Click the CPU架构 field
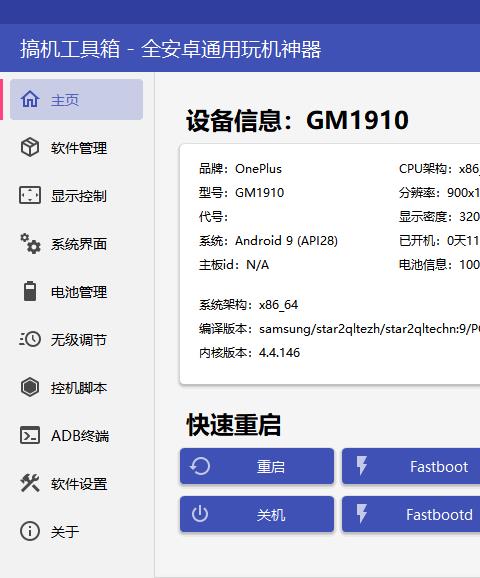 point(439,169)
